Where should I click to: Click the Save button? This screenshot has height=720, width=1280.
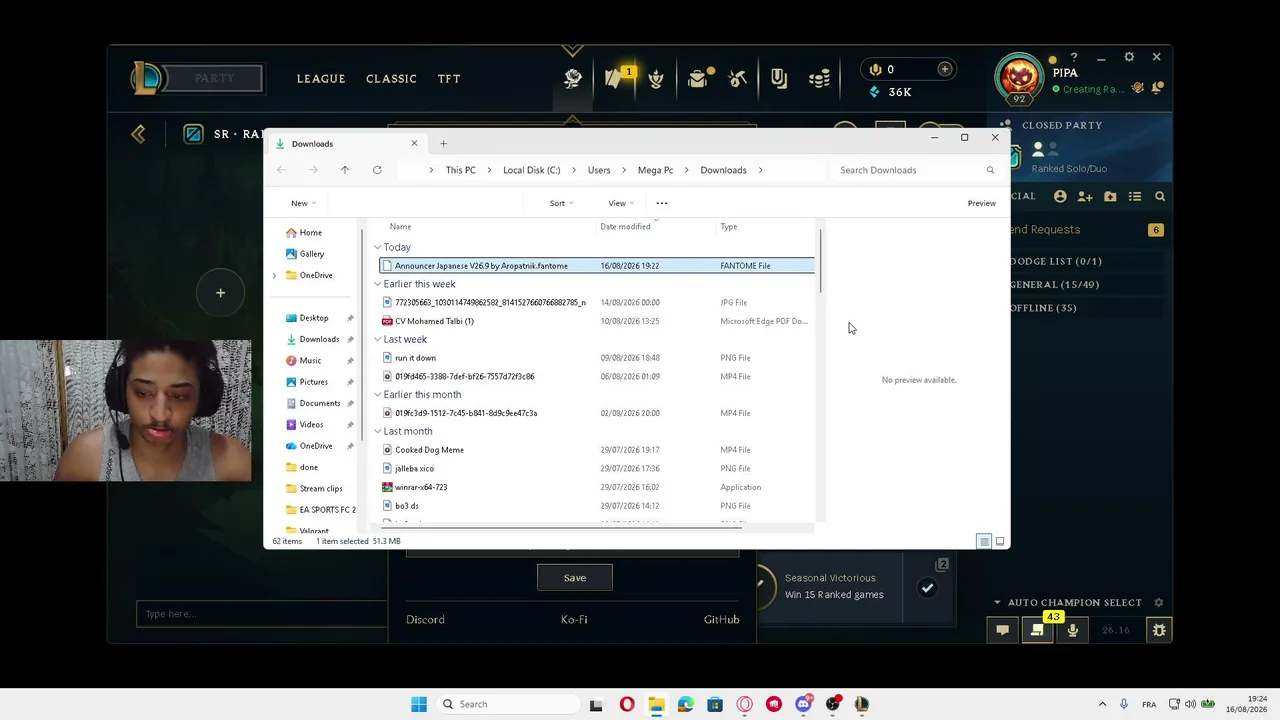[575, 578]
